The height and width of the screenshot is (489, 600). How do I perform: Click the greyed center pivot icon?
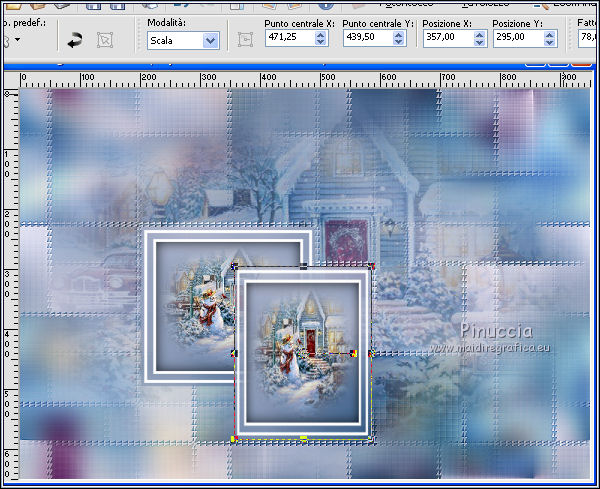tap(245, 39)
